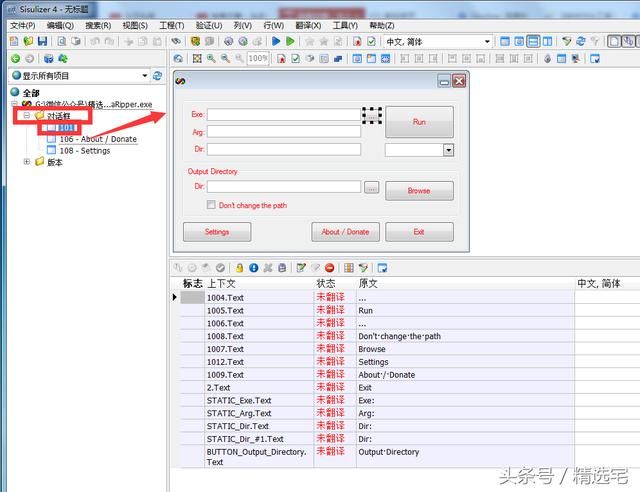This screenshot has height=492, width=640.
Task: Click the red stop-sign icon in grid toolbar
Action: 330,268
